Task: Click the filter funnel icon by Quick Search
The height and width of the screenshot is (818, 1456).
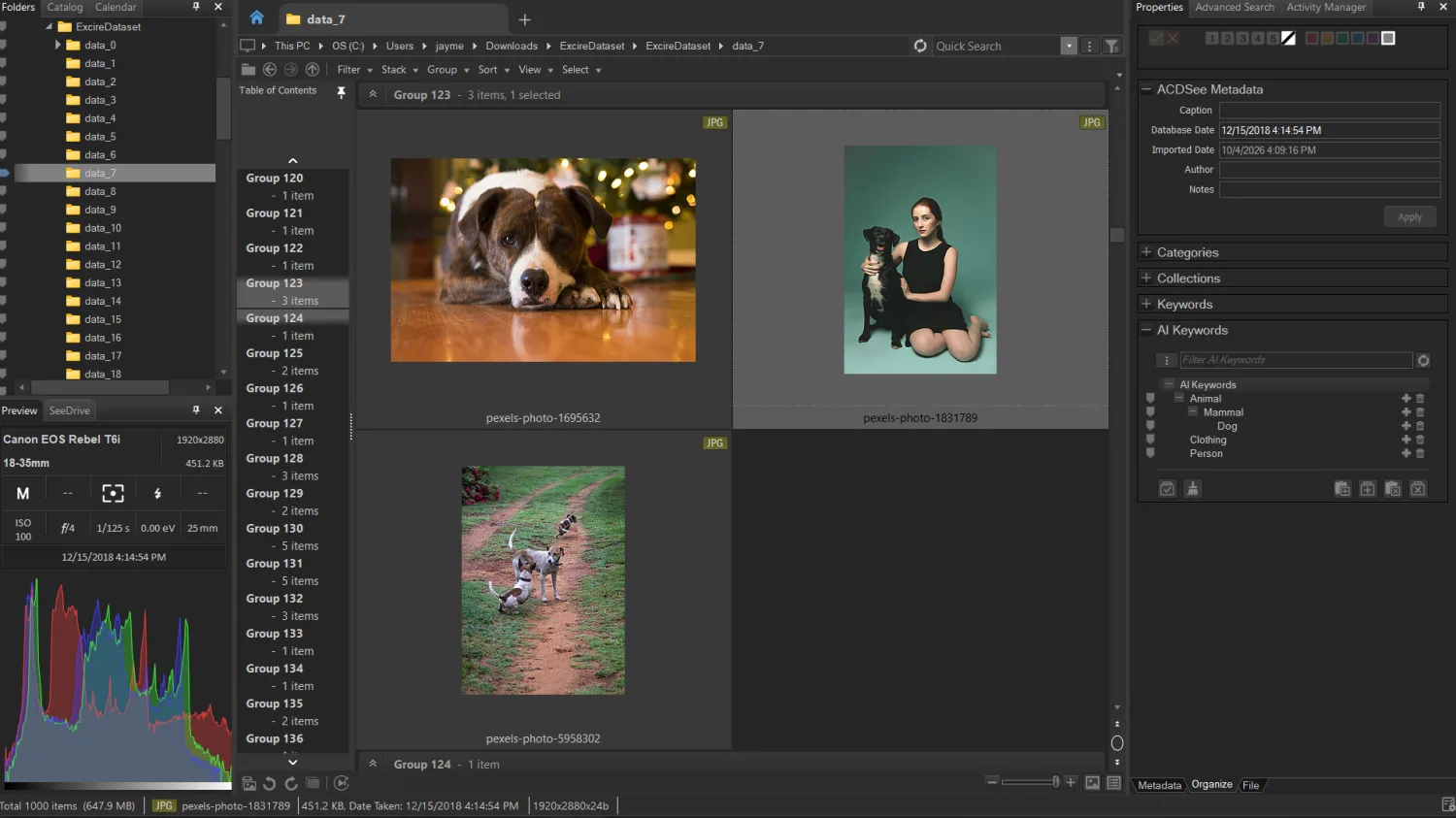Action: (x=1112, y=46)
